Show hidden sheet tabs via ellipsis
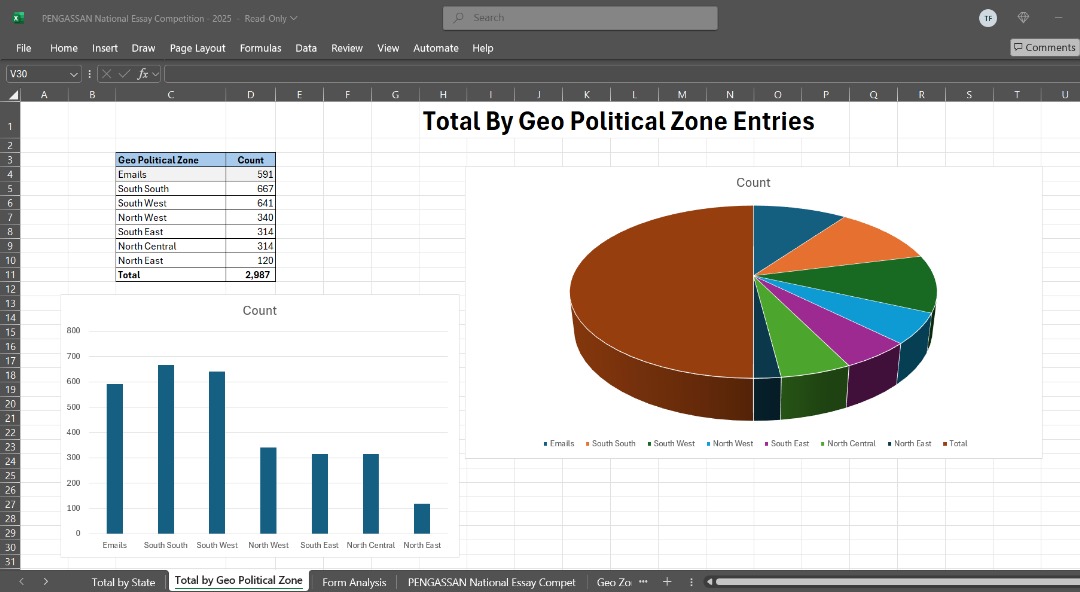1080x592 pixels. [643, 582]
